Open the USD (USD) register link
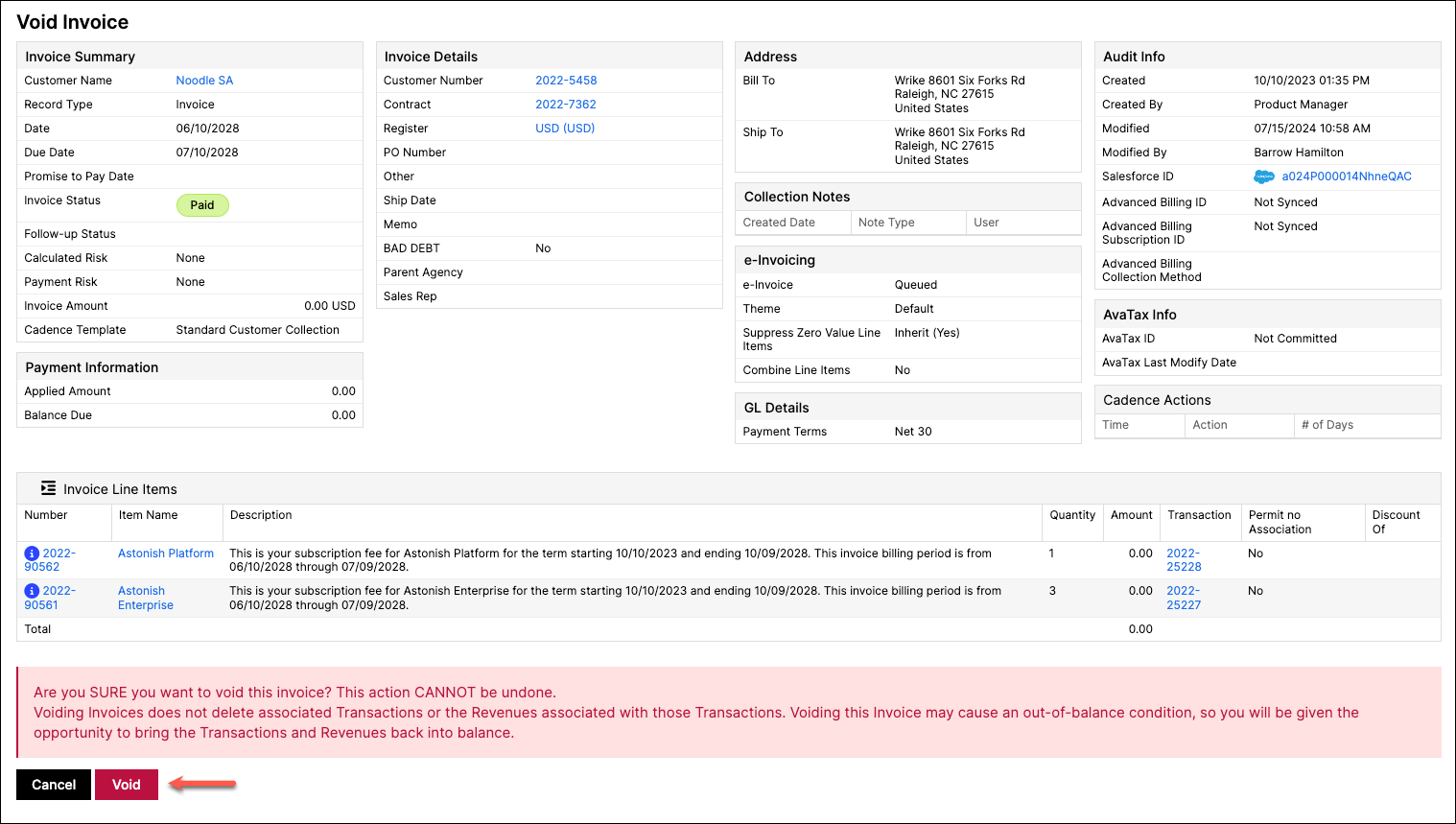 coord(565,129)
